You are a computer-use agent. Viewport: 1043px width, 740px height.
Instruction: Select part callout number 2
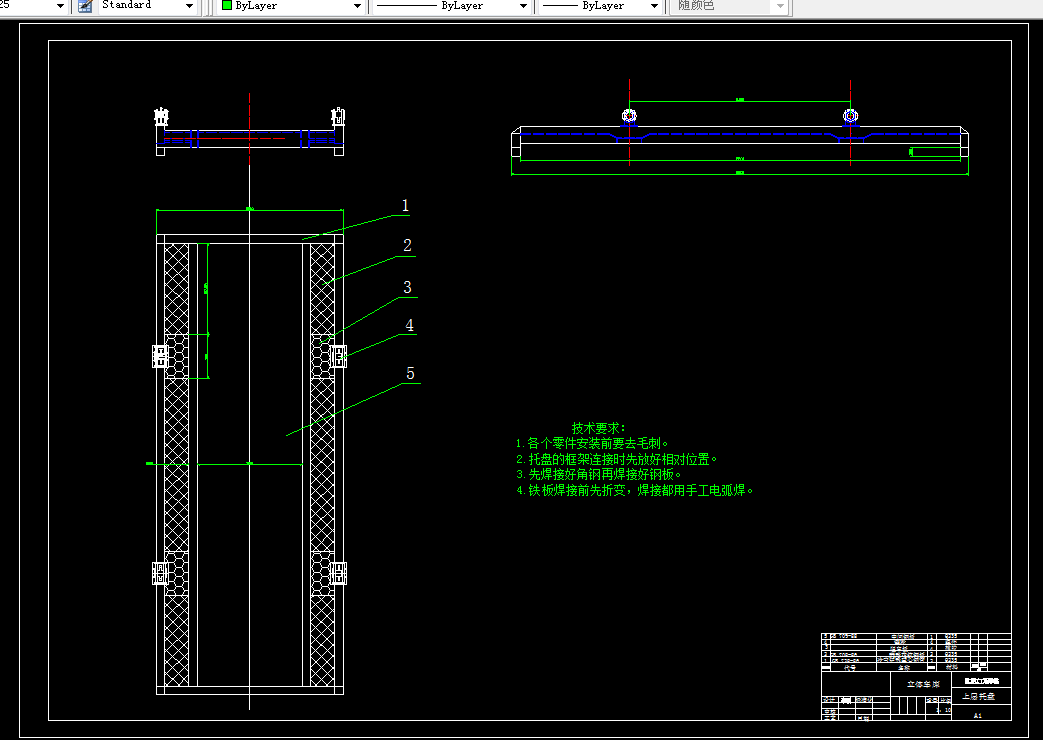(407, 246)
